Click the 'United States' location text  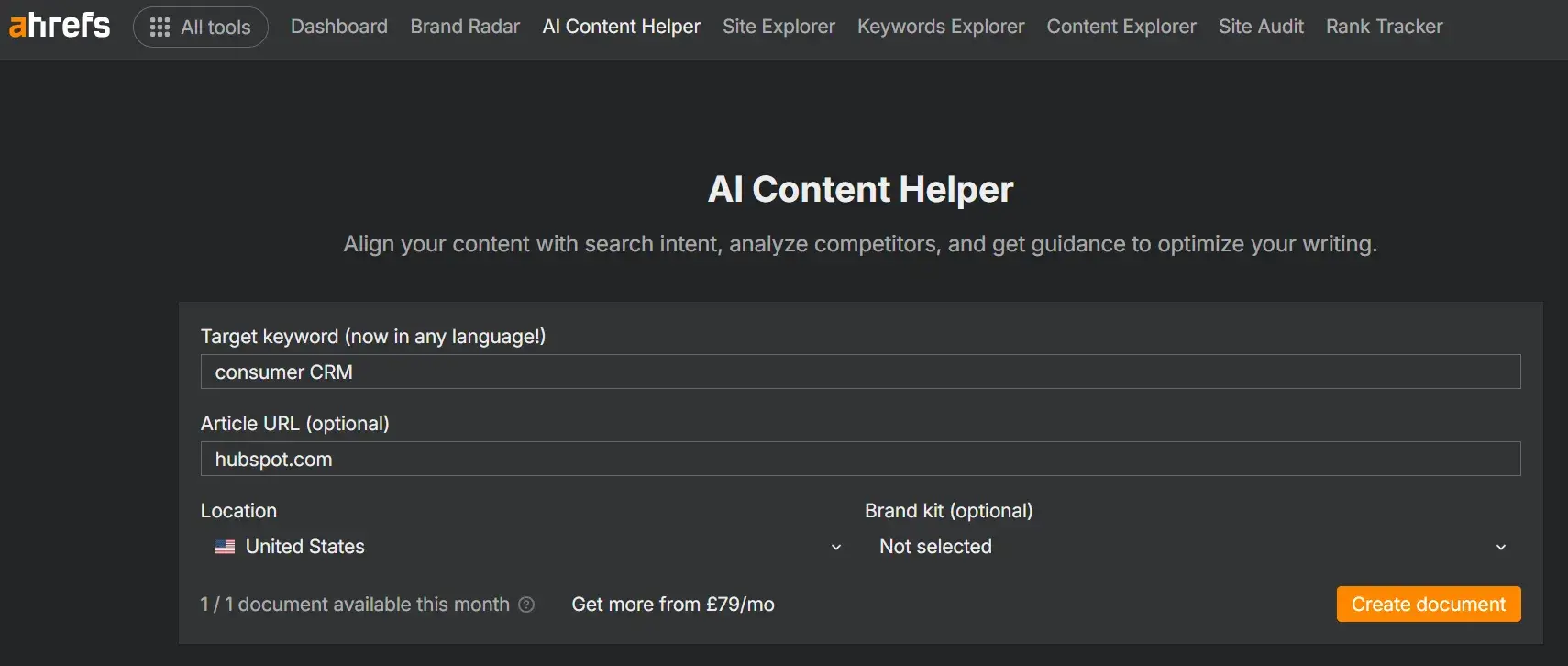click(x=305, y=547)
